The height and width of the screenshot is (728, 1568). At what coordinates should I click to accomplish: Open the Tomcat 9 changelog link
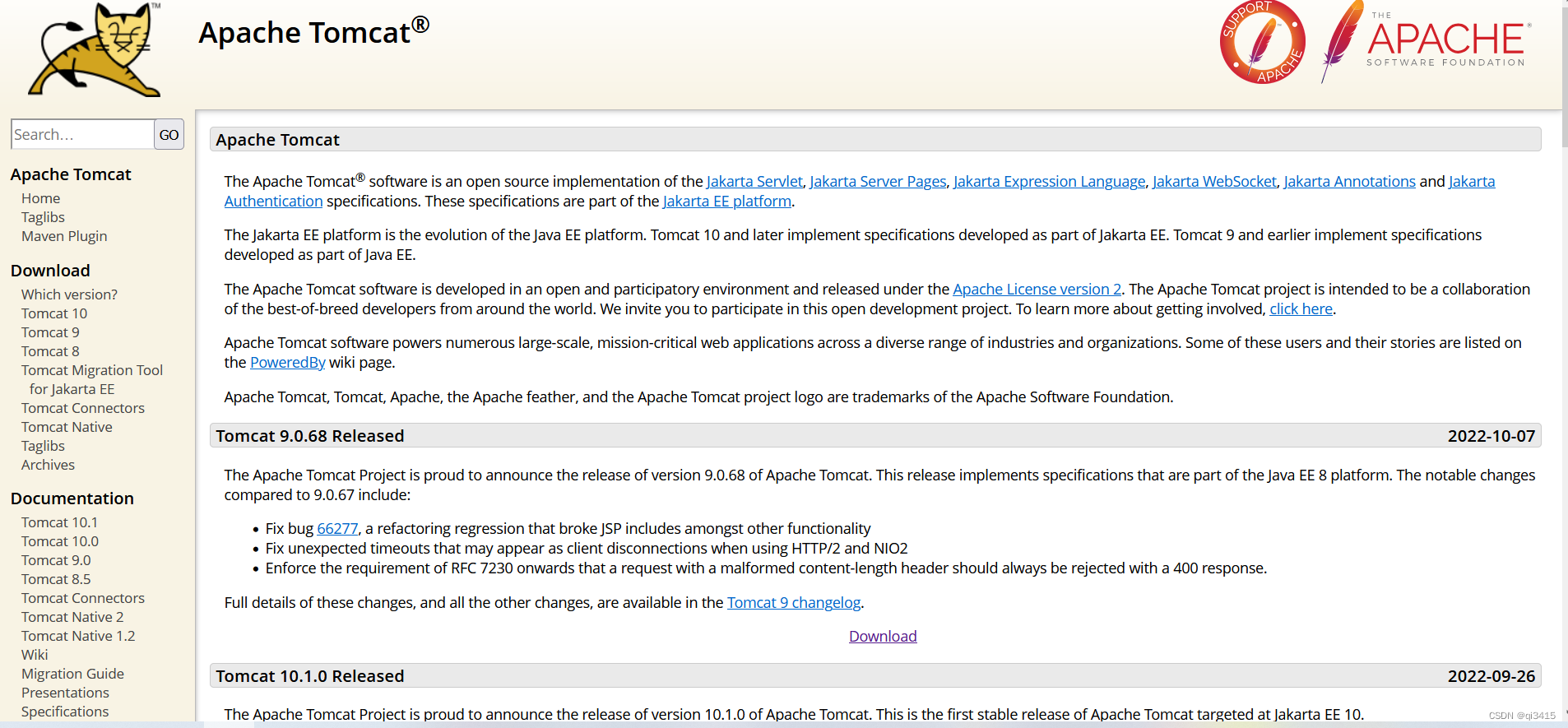point(794,602)
